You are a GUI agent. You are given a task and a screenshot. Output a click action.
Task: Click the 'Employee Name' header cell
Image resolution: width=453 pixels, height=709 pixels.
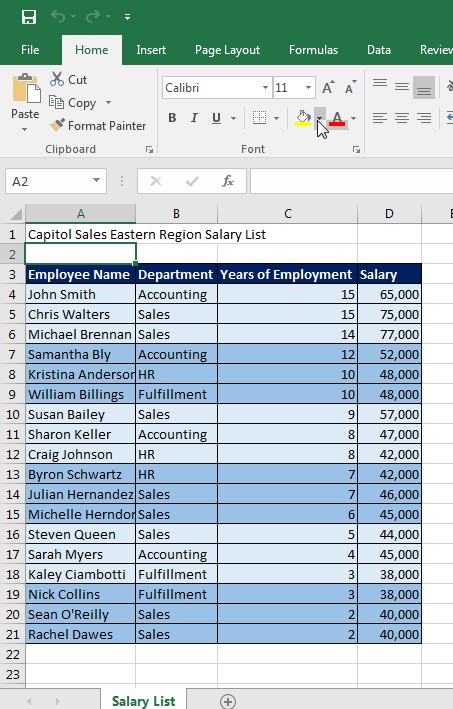coord(80,274)
